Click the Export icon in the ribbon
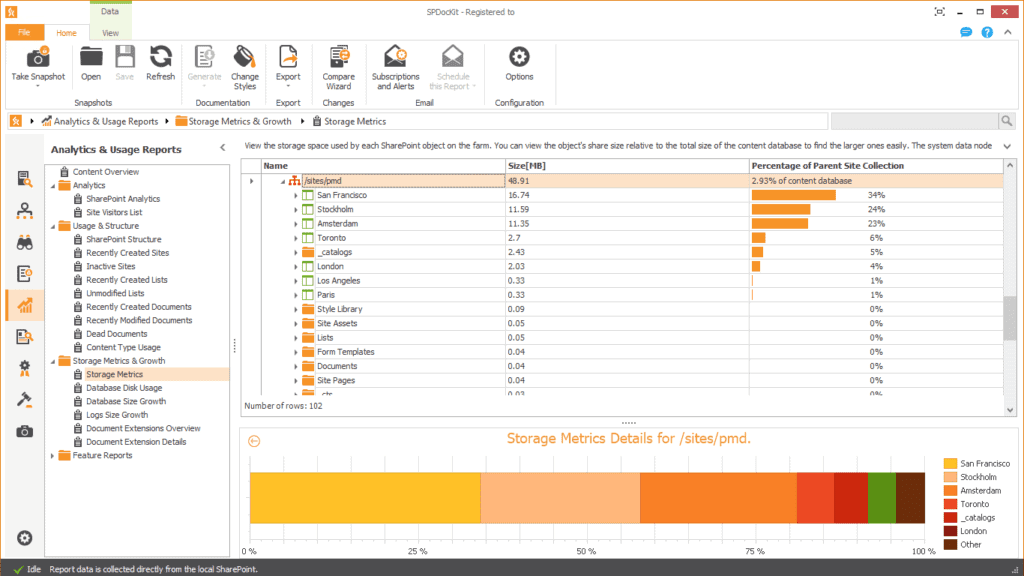This screenshot has width=1024, height=576. point(288,57)
